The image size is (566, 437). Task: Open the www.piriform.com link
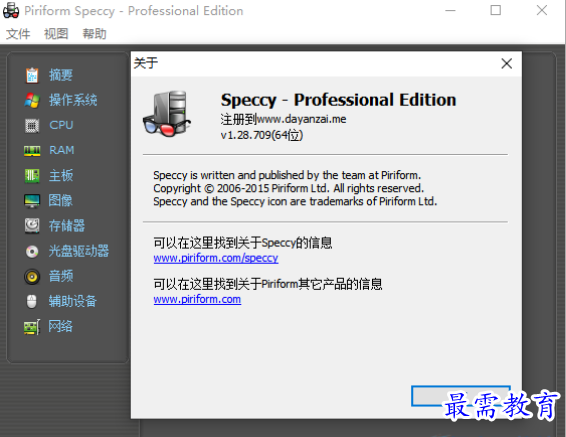197,299
